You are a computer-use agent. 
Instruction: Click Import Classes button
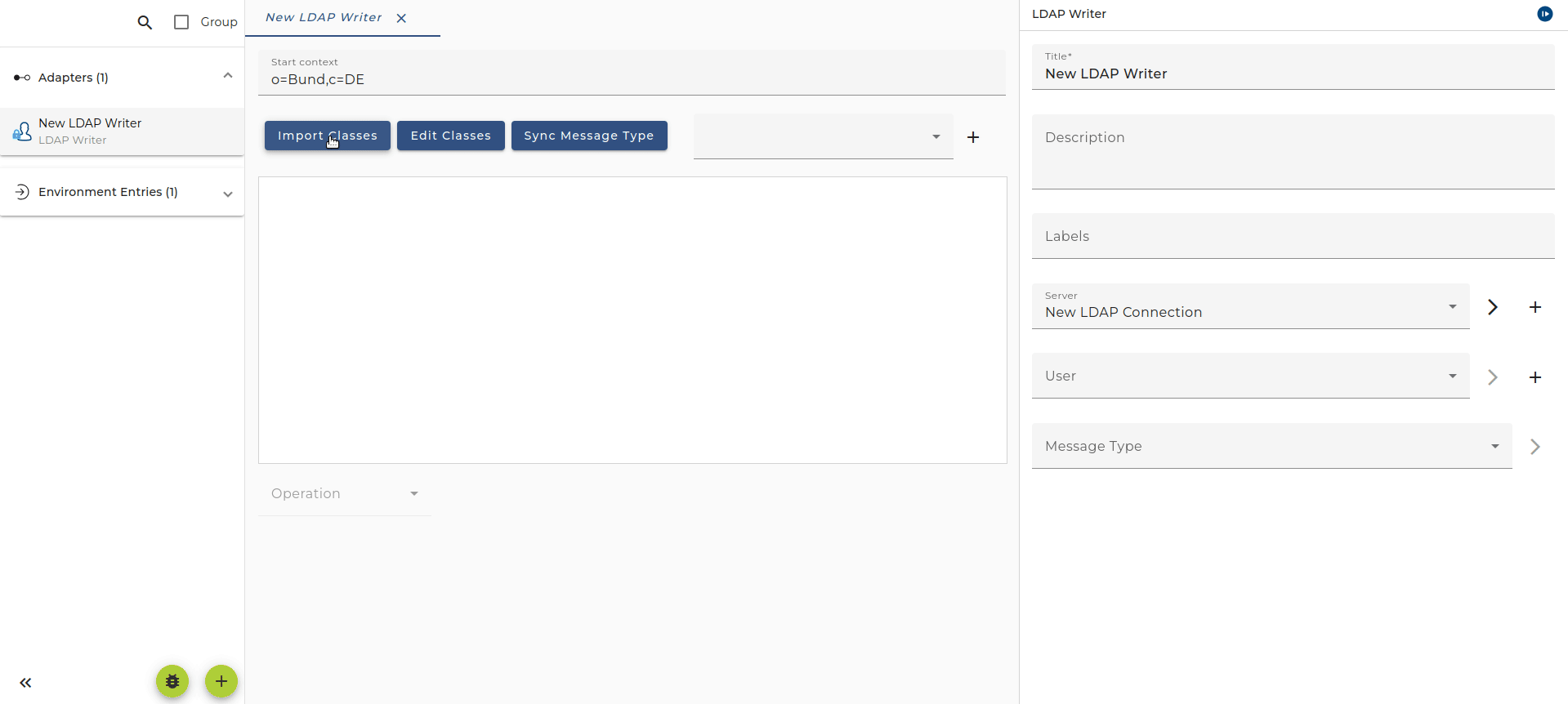328,136
